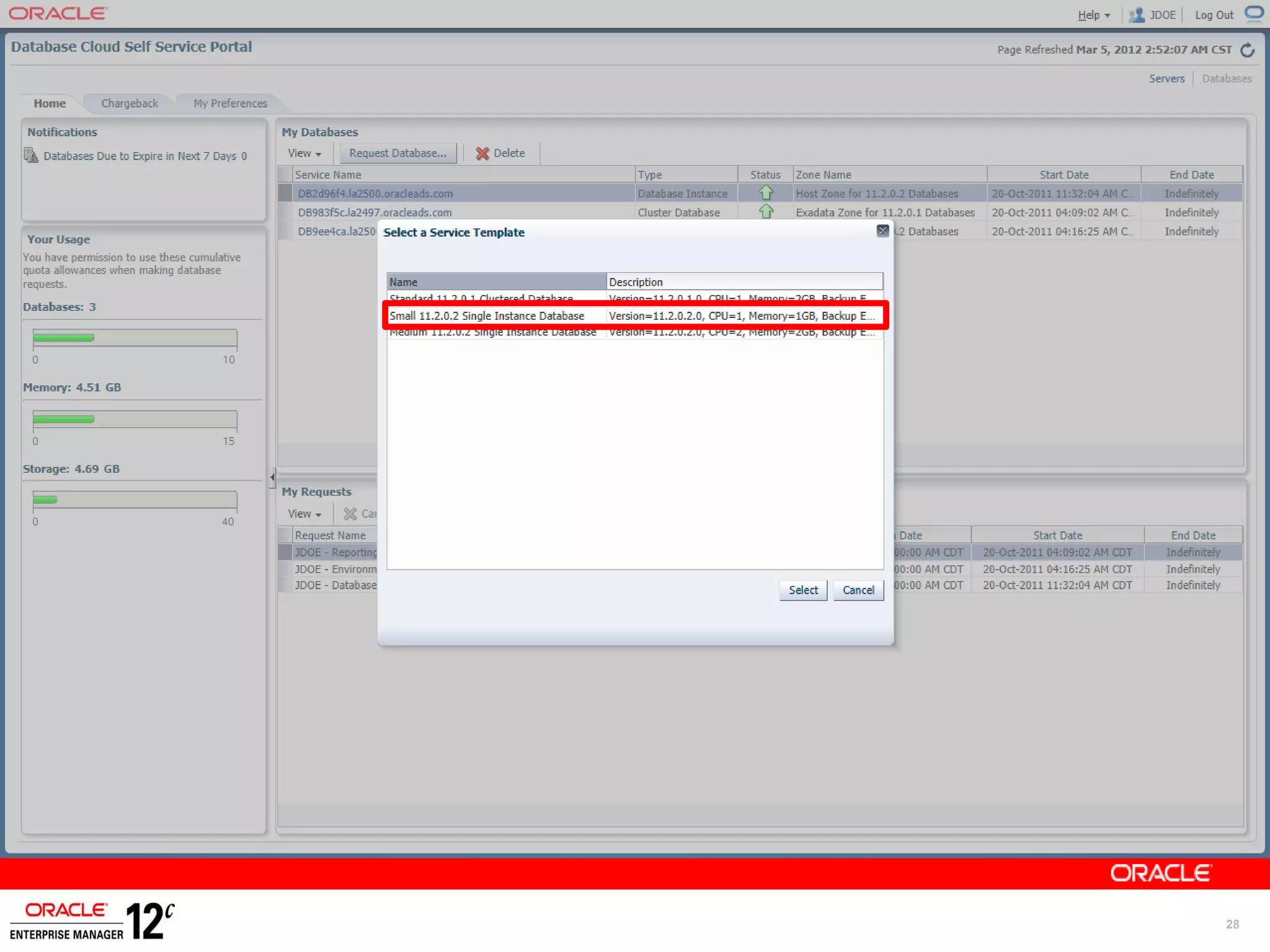Switch to the Chargeback tab

(130, 104)
